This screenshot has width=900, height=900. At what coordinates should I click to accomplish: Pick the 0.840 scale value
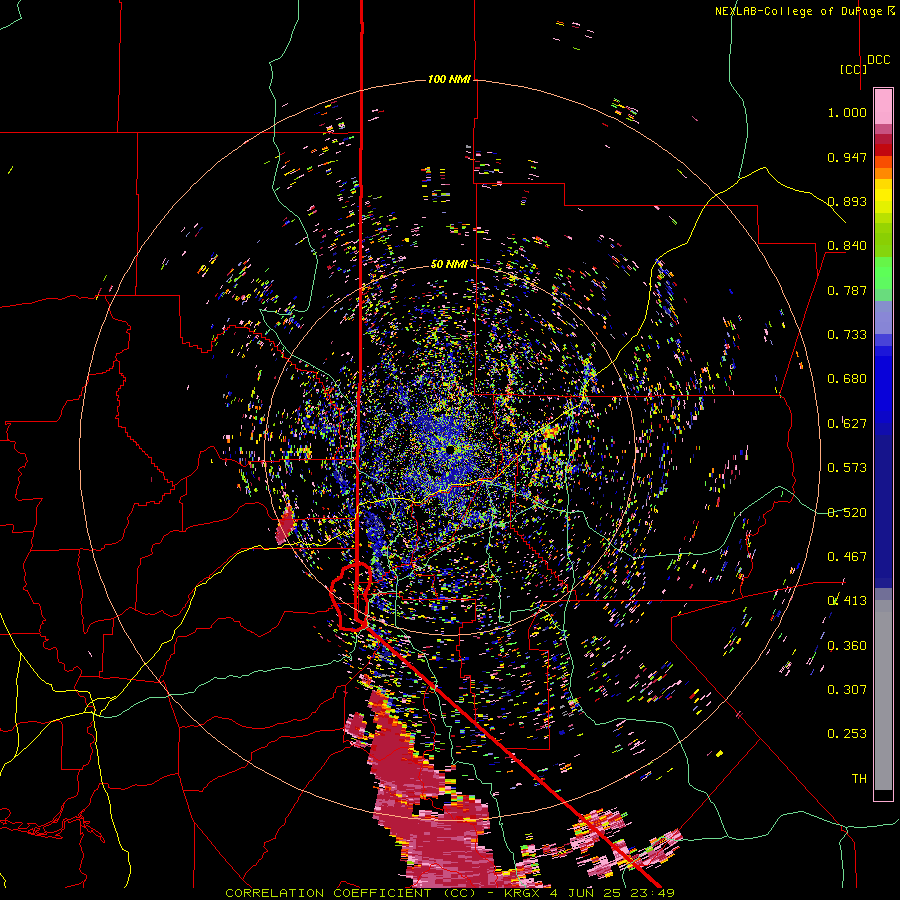coord(847,246)
